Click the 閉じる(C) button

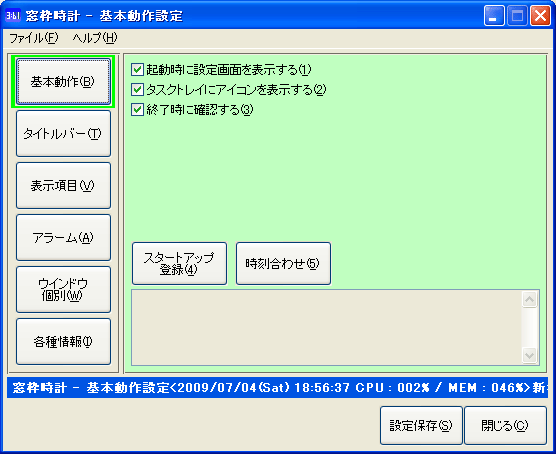coord(505,425)
